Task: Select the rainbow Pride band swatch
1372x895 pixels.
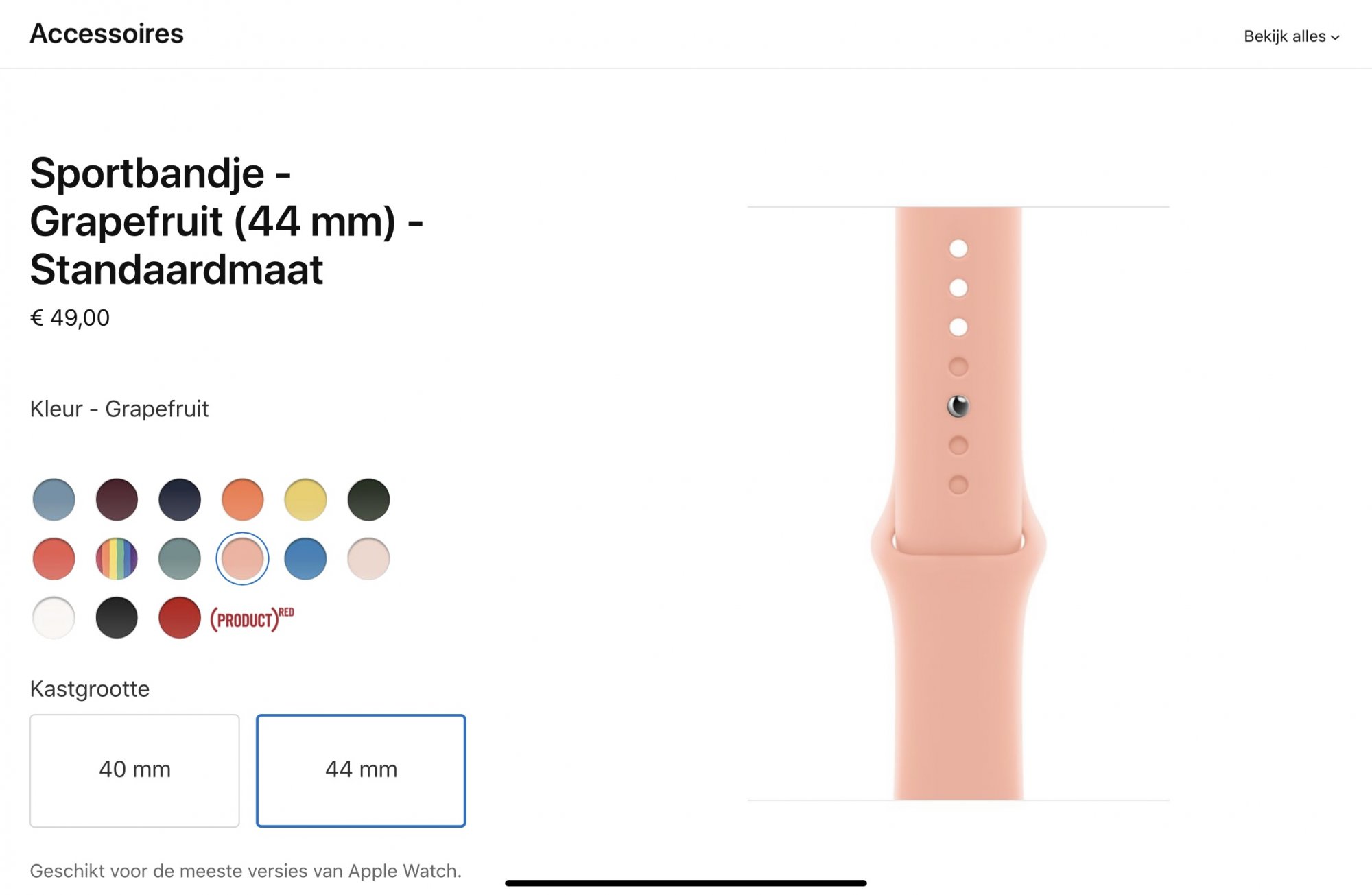Action: point(117,558)
